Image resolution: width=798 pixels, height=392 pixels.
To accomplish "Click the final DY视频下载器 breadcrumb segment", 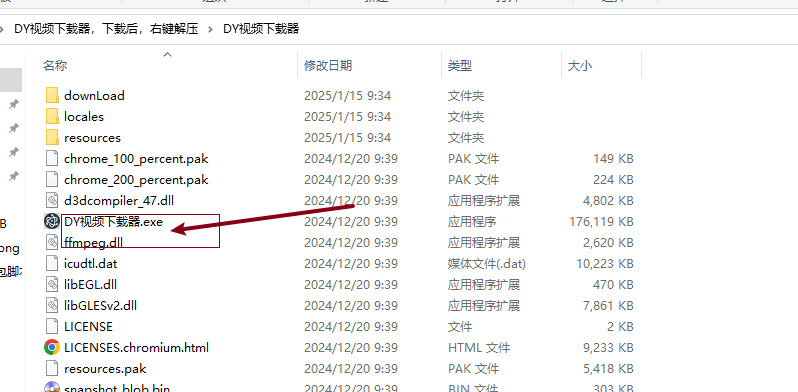I will click(261, 29).
